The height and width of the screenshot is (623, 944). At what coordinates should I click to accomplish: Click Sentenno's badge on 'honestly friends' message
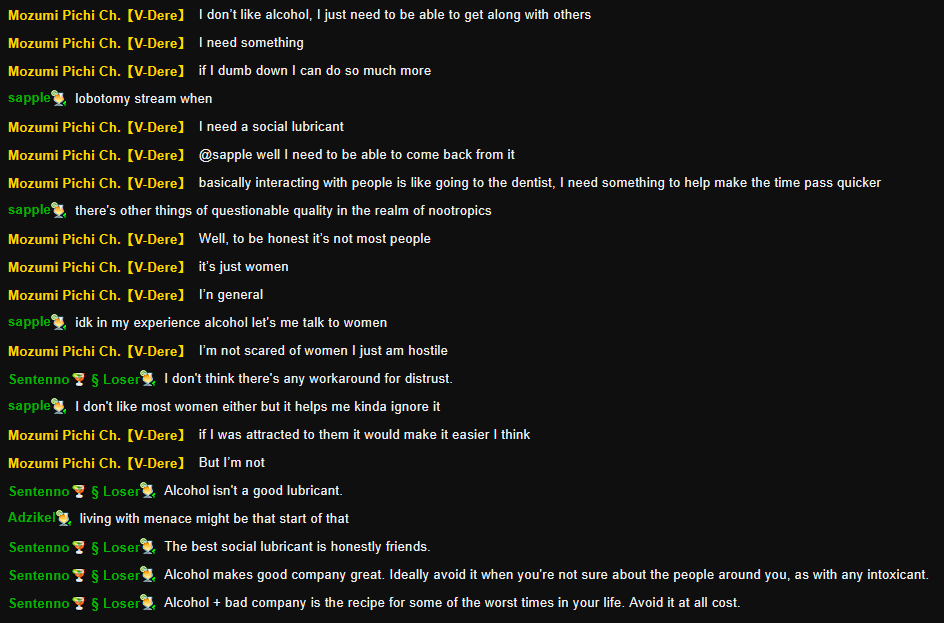tap(148, 546)
